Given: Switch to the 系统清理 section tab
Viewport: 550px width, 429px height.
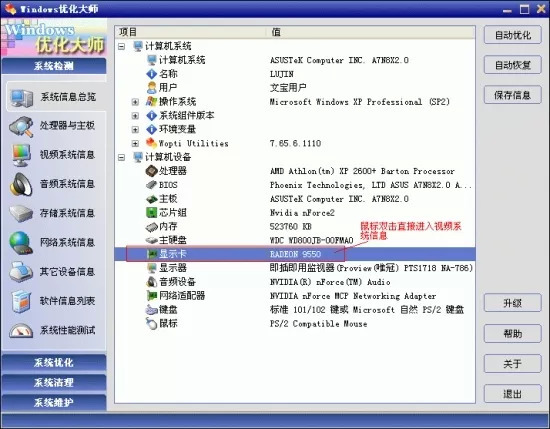Looking at the screenshot, I should 54,382.
